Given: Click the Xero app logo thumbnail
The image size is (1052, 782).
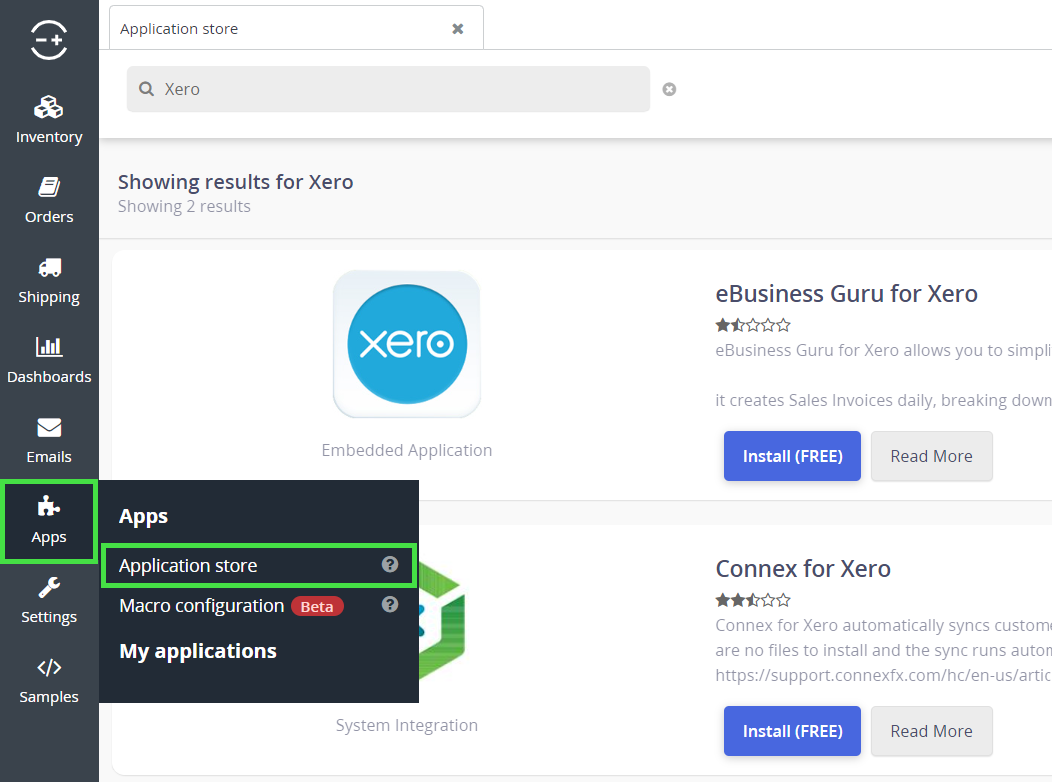Looking at the screenshot, I should click(407, 344).
